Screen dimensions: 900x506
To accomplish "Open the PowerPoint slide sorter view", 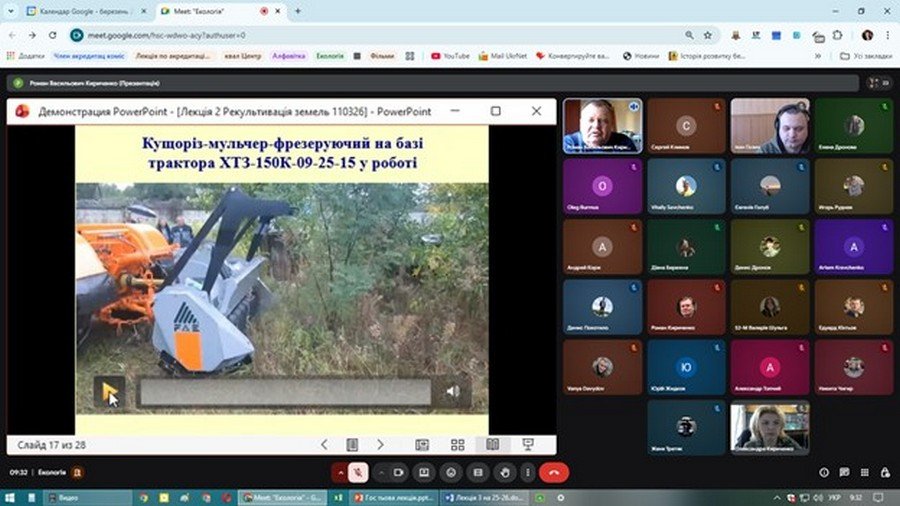I will tap(457, 444).
